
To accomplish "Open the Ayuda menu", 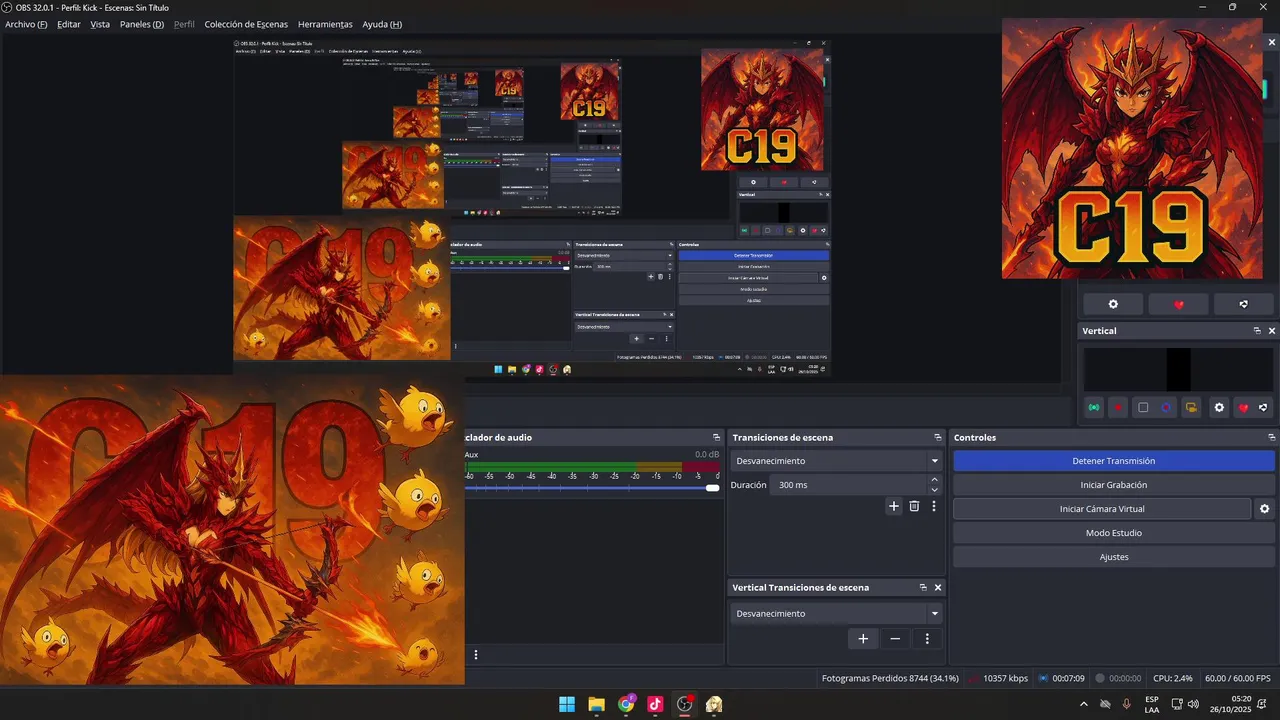I will pyautogui.click(x=382, y=24).
